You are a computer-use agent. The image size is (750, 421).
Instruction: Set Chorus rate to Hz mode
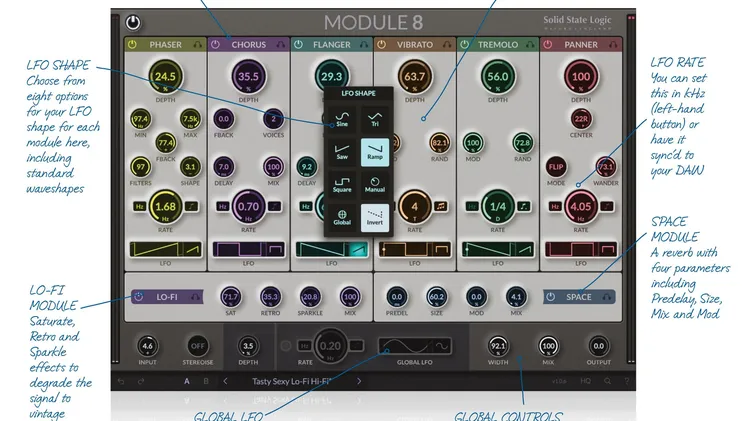click(x=222, y=207)
